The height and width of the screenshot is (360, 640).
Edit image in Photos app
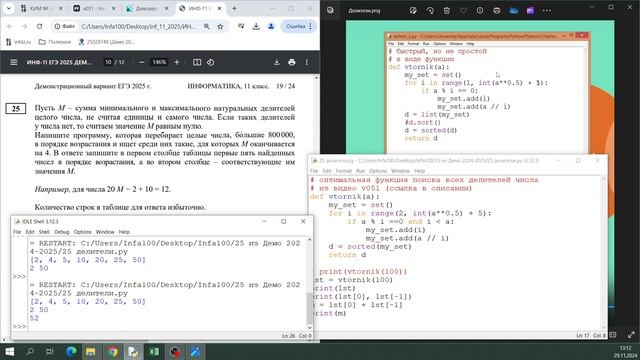coord(413,11)
